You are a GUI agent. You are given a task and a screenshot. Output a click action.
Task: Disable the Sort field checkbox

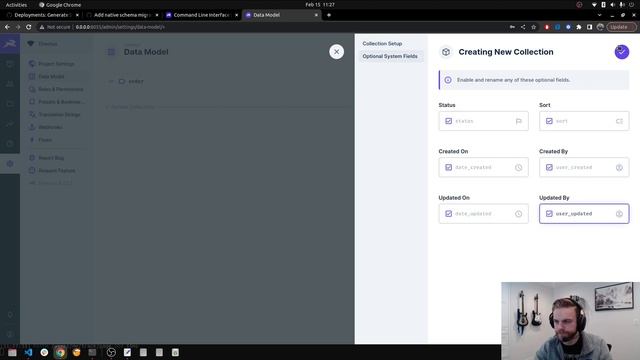click(x=549, y=121)
